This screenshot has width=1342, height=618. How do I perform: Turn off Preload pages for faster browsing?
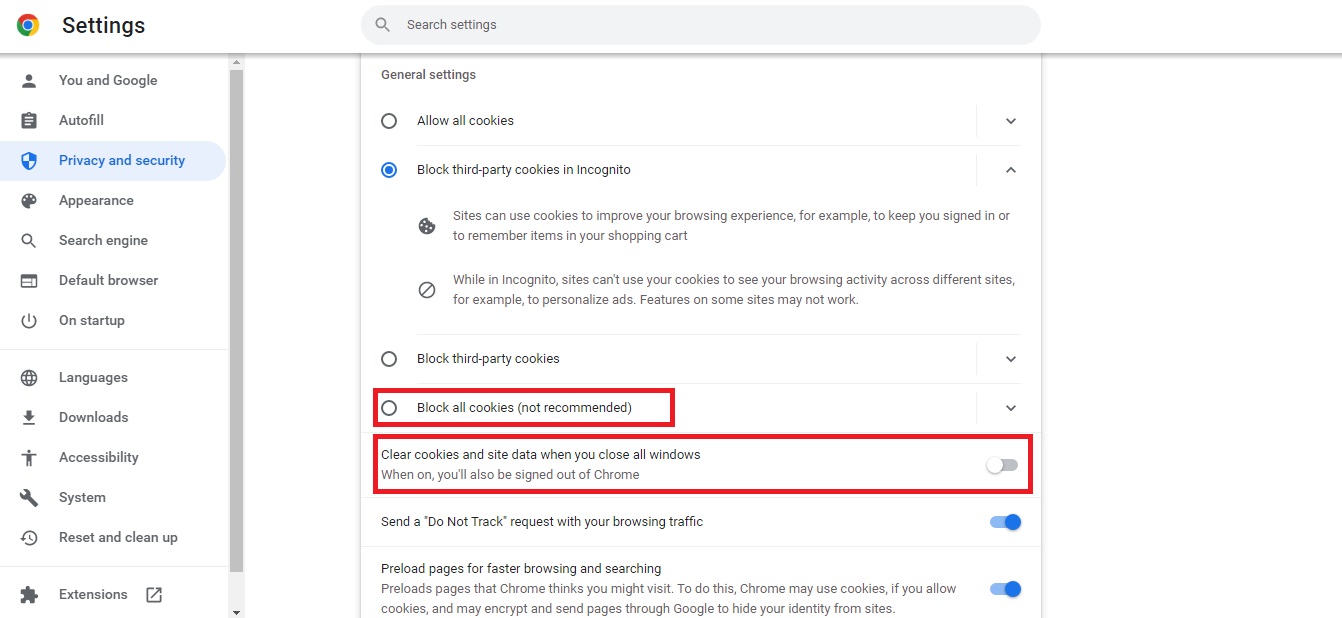pyautogui.click(x=1005, y=588)
